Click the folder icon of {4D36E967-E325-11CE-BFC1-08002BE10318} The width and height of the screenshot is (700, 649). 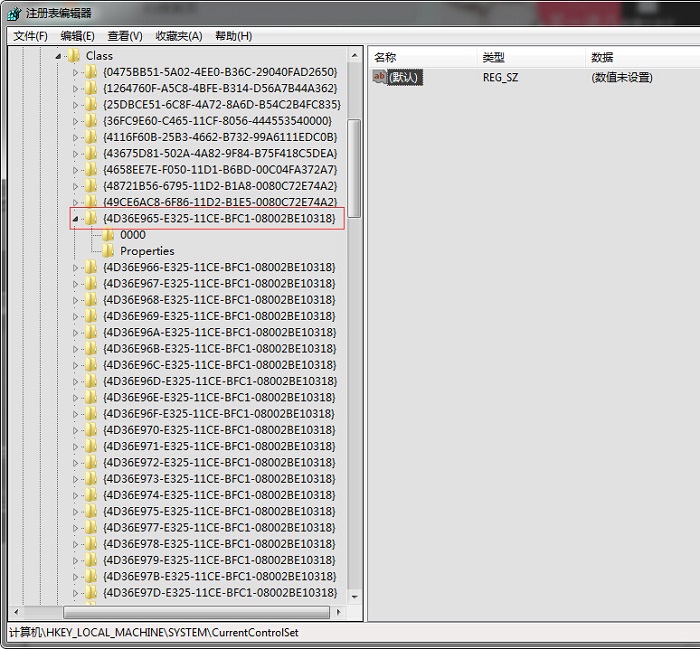point(91,283)
